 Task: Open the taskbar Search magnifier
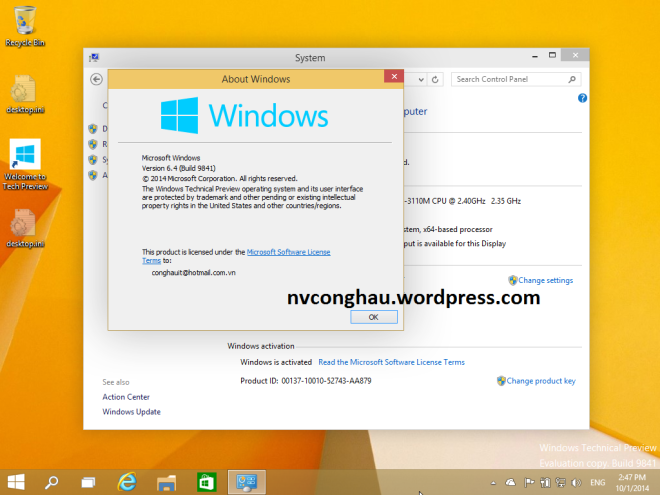[52, 482]
